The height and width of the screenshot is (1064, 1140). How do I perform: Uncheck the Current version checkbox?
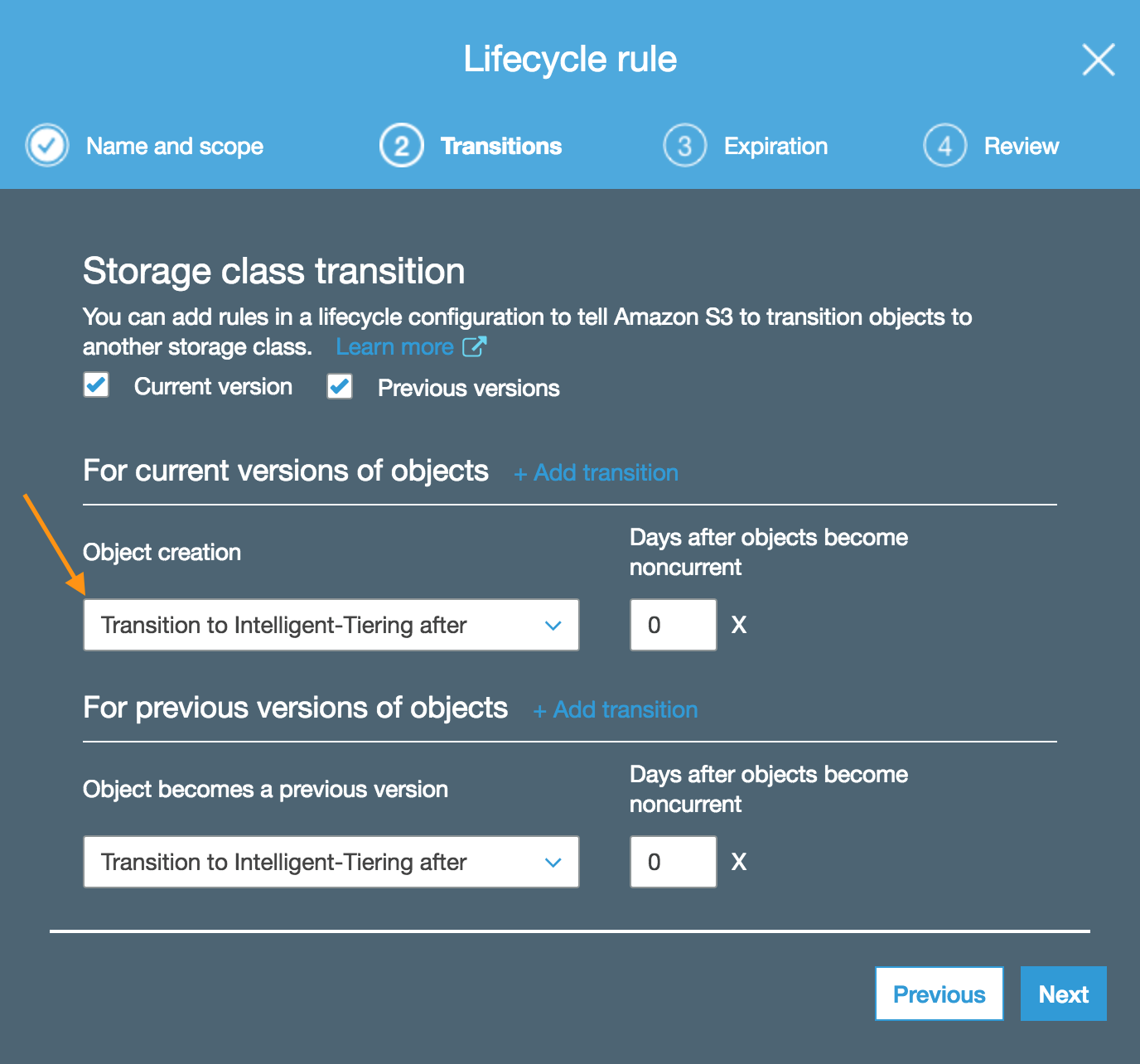click(96, 385)
